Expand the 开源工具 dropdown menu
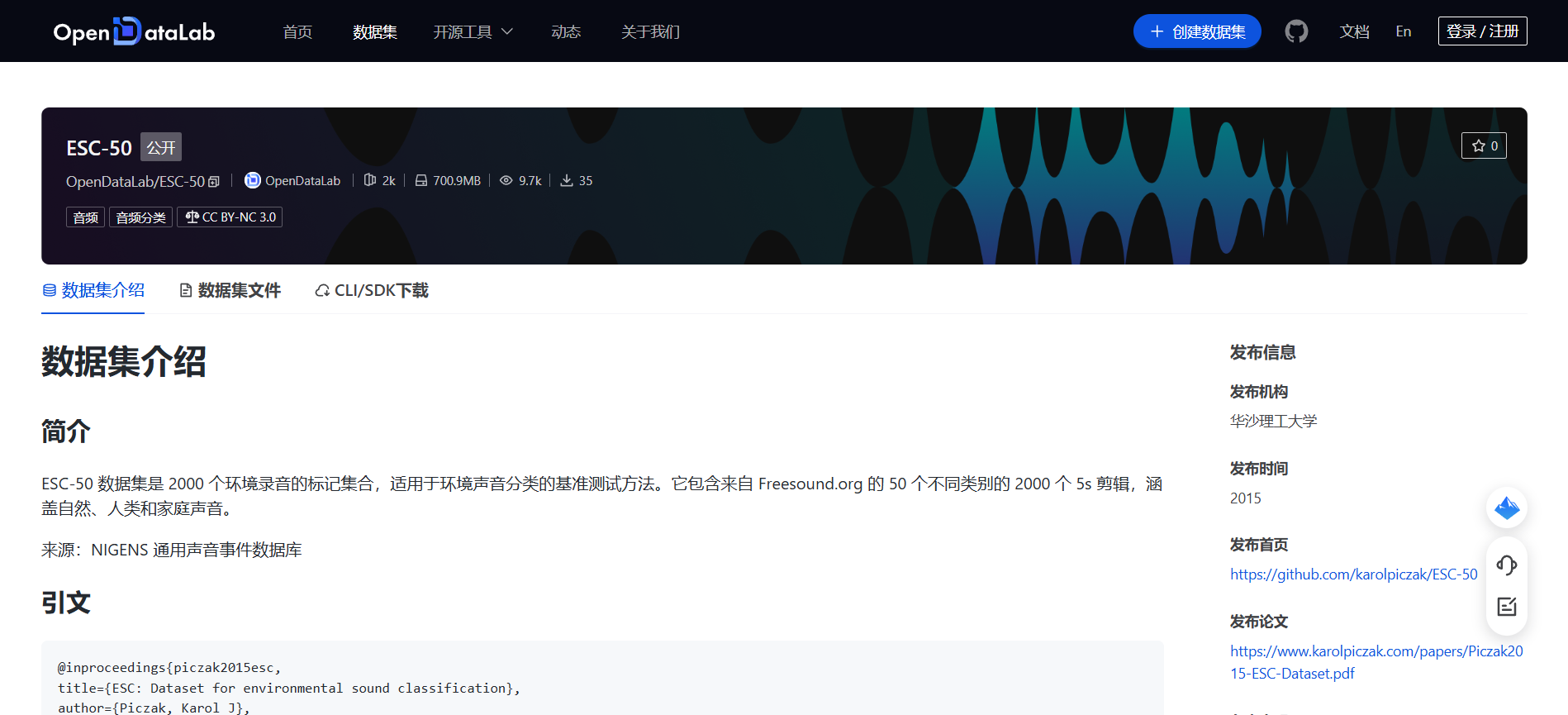Viewport: 1568px width, 715px height. click(x=473, y=31)
